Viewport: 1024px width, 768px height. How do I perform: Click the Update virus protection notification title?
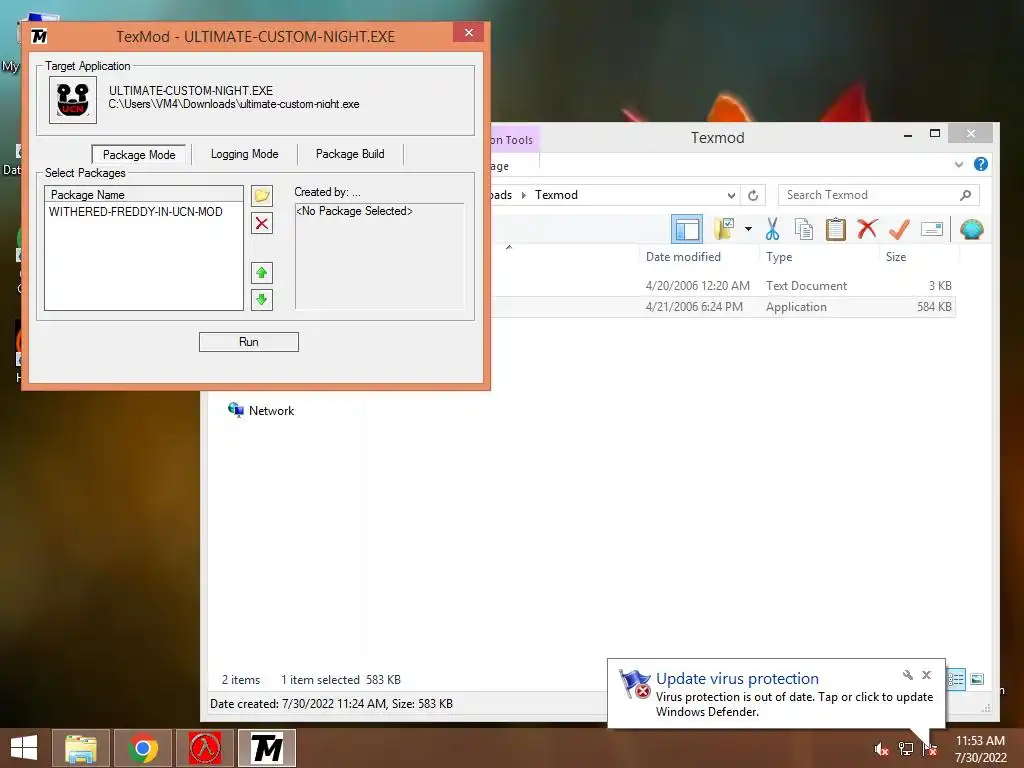(x=737, y=679)
